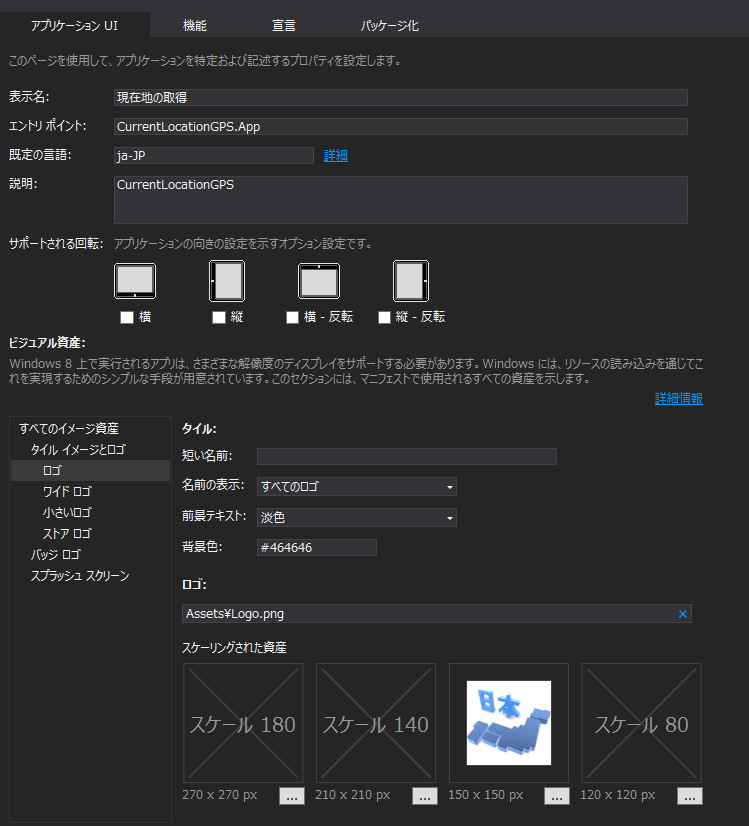The image size is (749, 826).
Task: Clear the Assets\Logo.png path with X
Action: coord(683,614)
